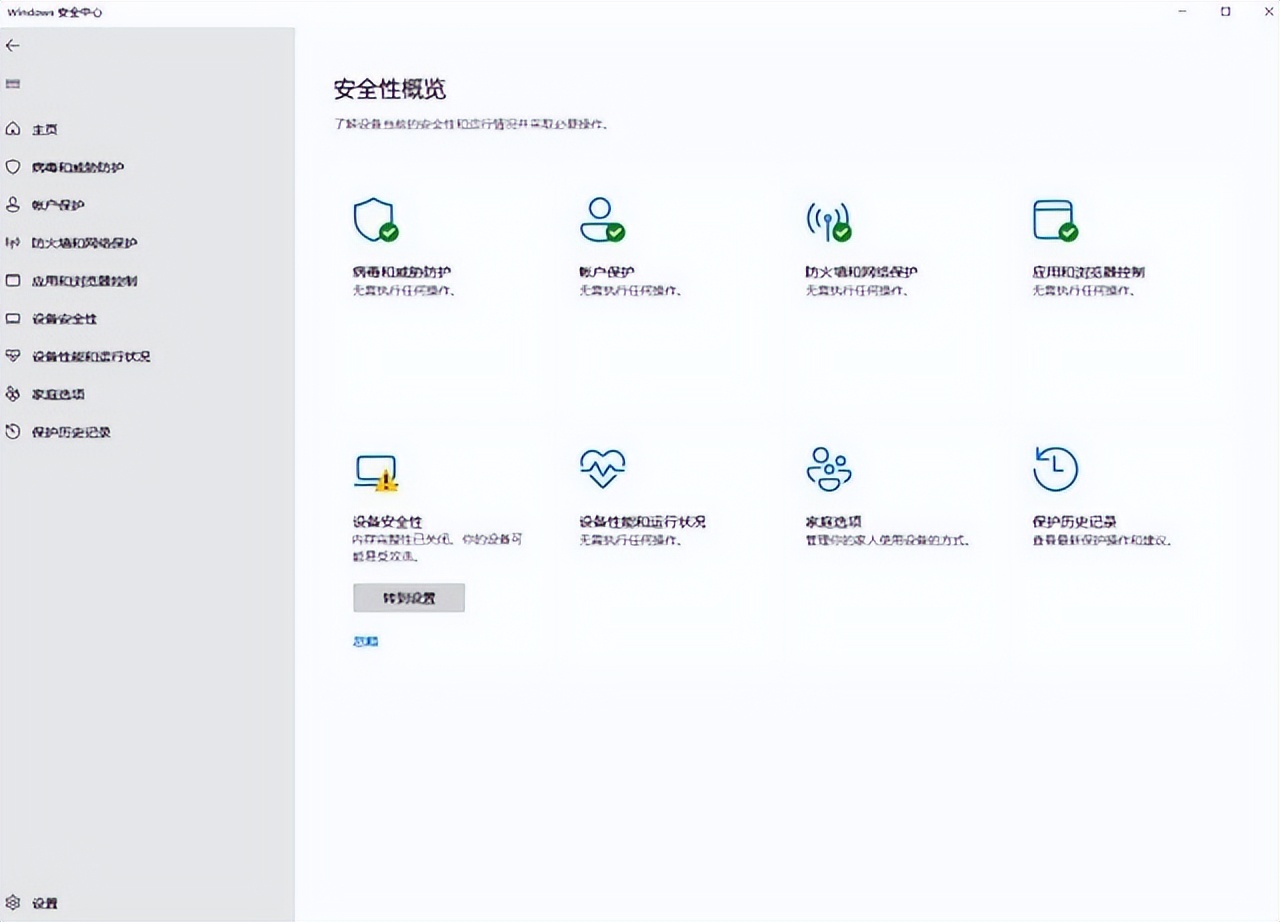
Task: Open the 家庭选项 family tile icon
Action: tap(829, 469)
